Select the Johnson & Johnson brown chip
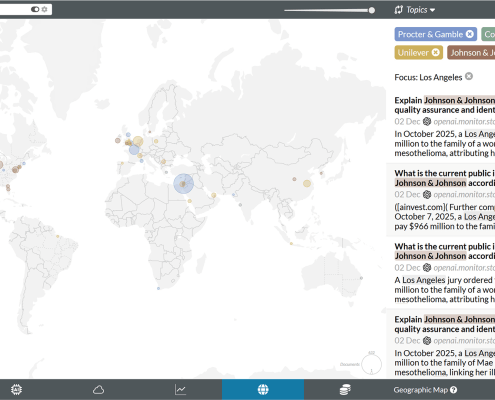495x400 pixels. click(x=471, y=53)
